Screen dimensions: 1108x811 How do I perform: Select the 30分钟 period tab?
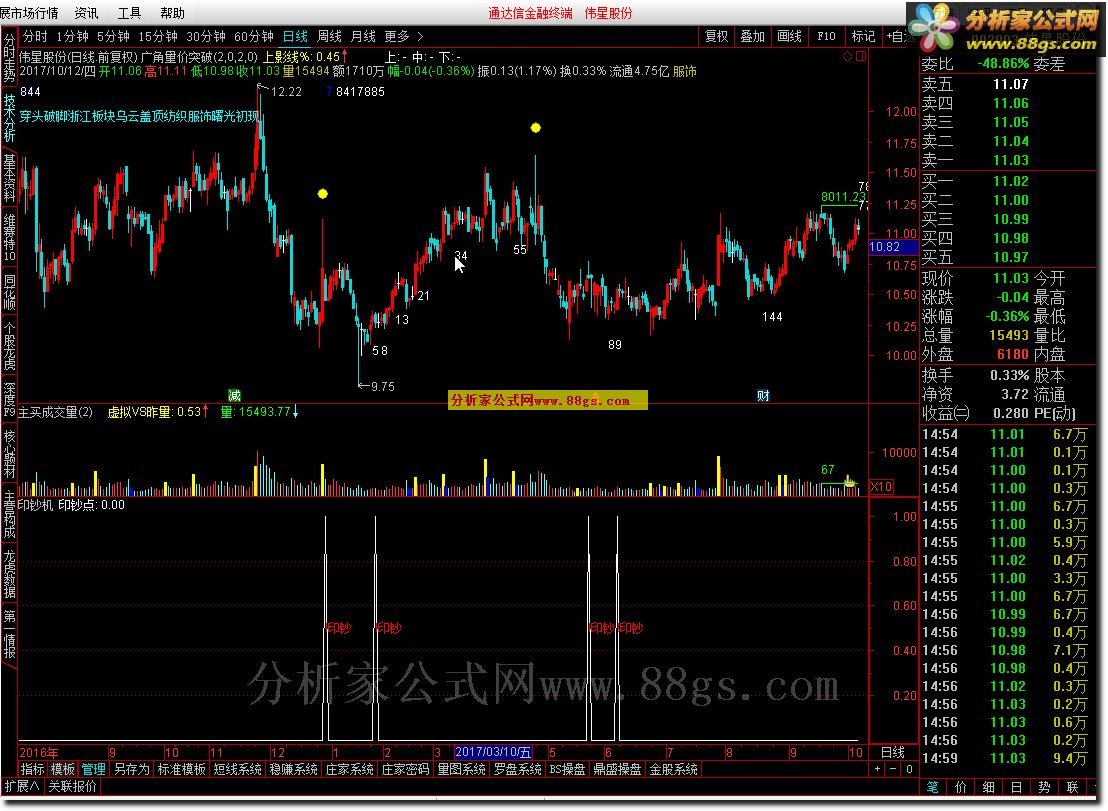pyautogui.click(x=206, y=36)
